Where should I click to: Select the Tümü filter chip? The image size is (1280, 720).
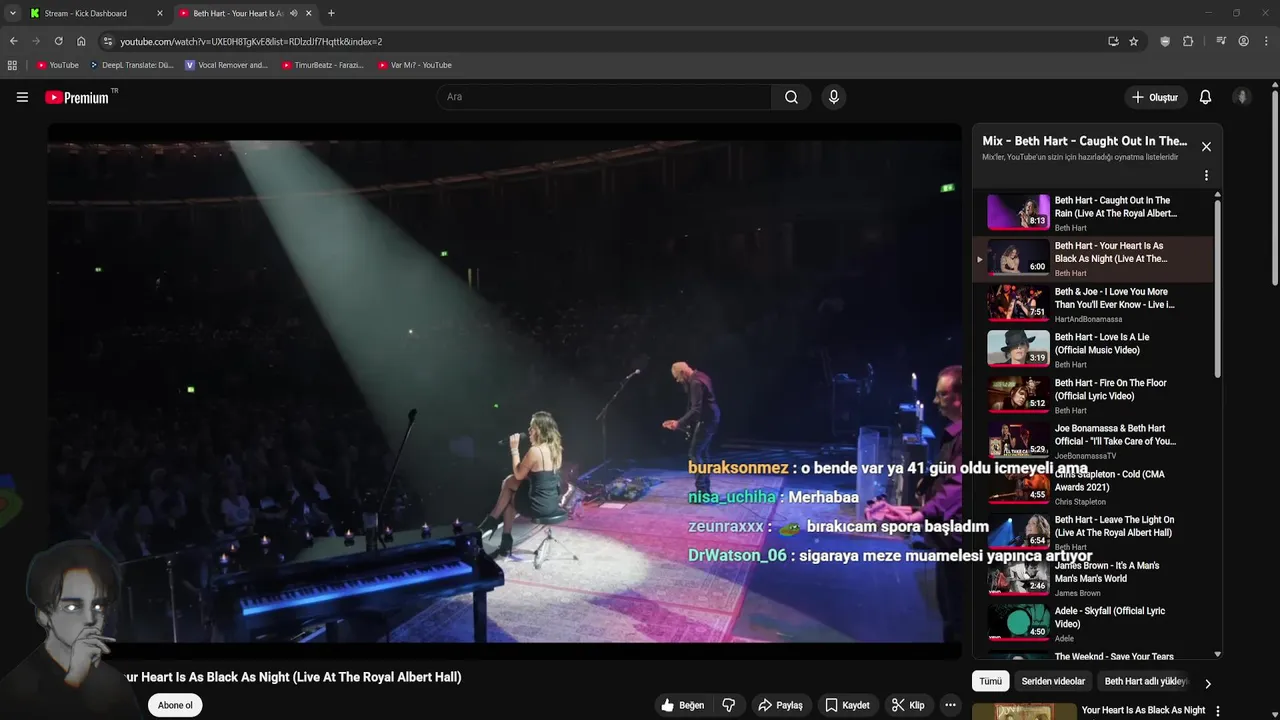click(990, 681)
